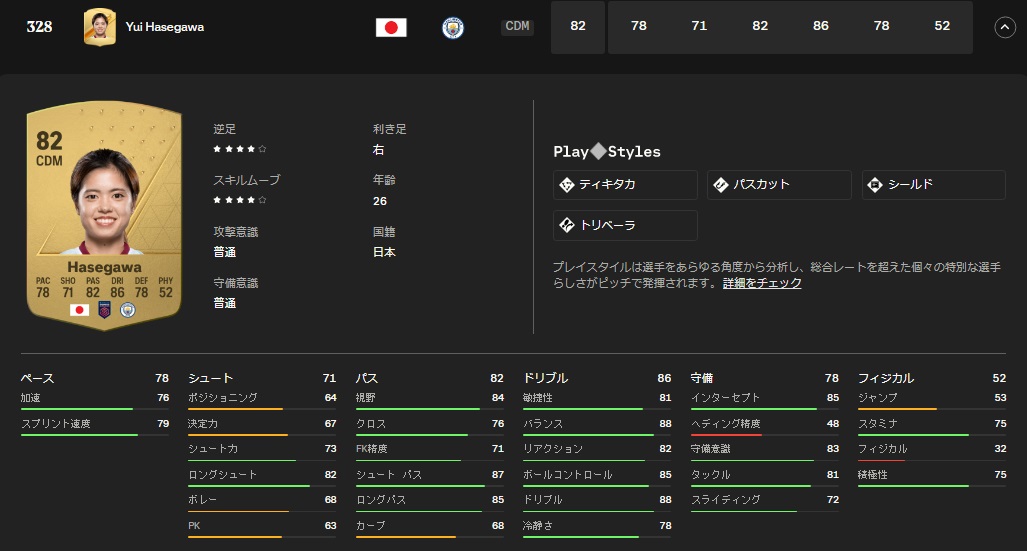Click Yui Hasegawa's small avatar thumbnail
Image resolution: width=1027 pixels, height=551 pixels.
99,27
